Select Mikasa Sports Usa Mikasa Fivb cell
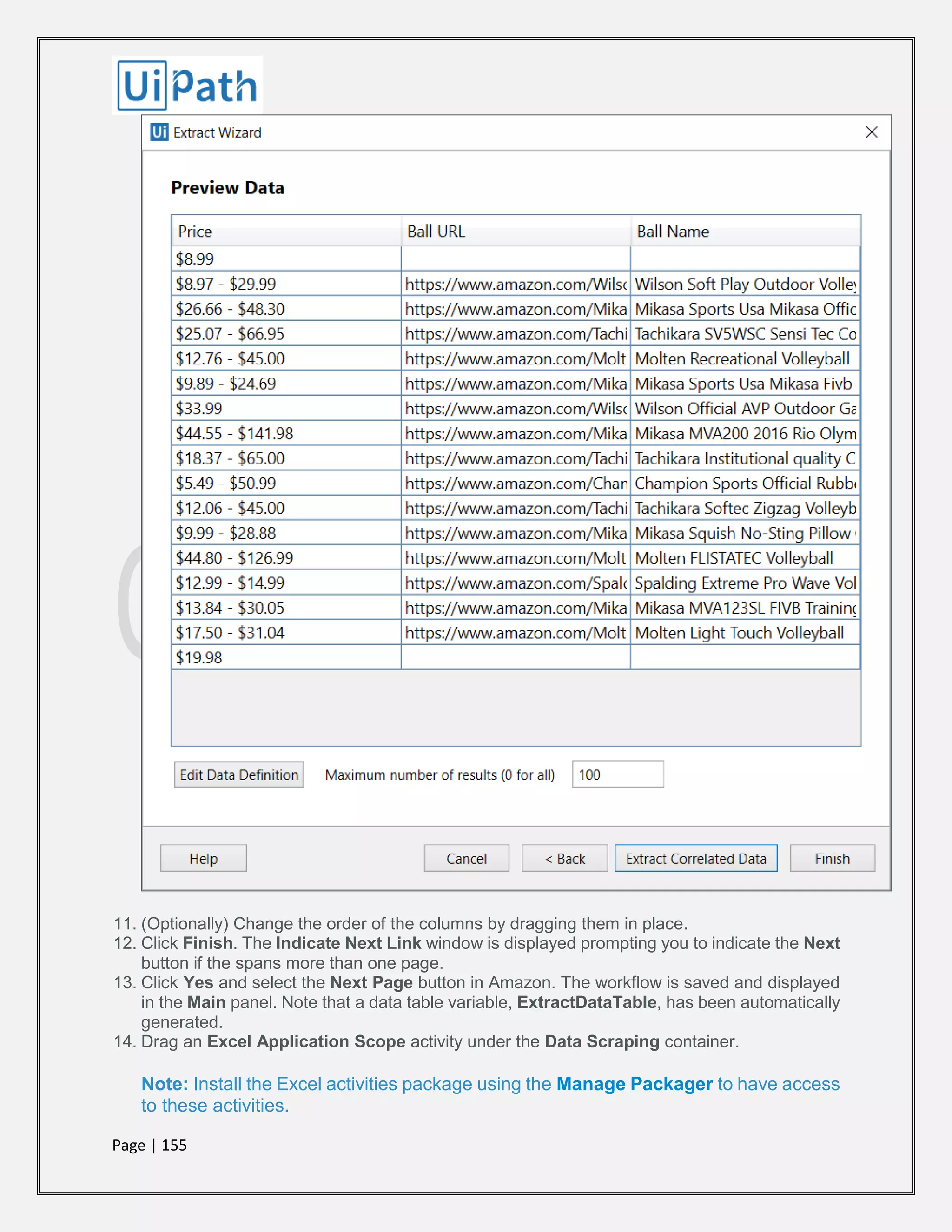 pyautogui.click(x=746, y=384)
